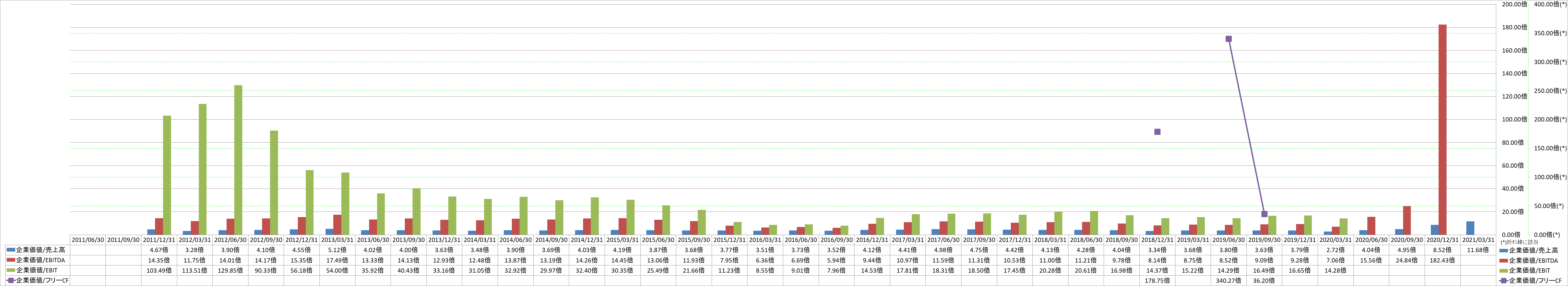Click the 178.75倍 free CF cell
Screen dimensions: 1568x286
[x=1157, y=280]
